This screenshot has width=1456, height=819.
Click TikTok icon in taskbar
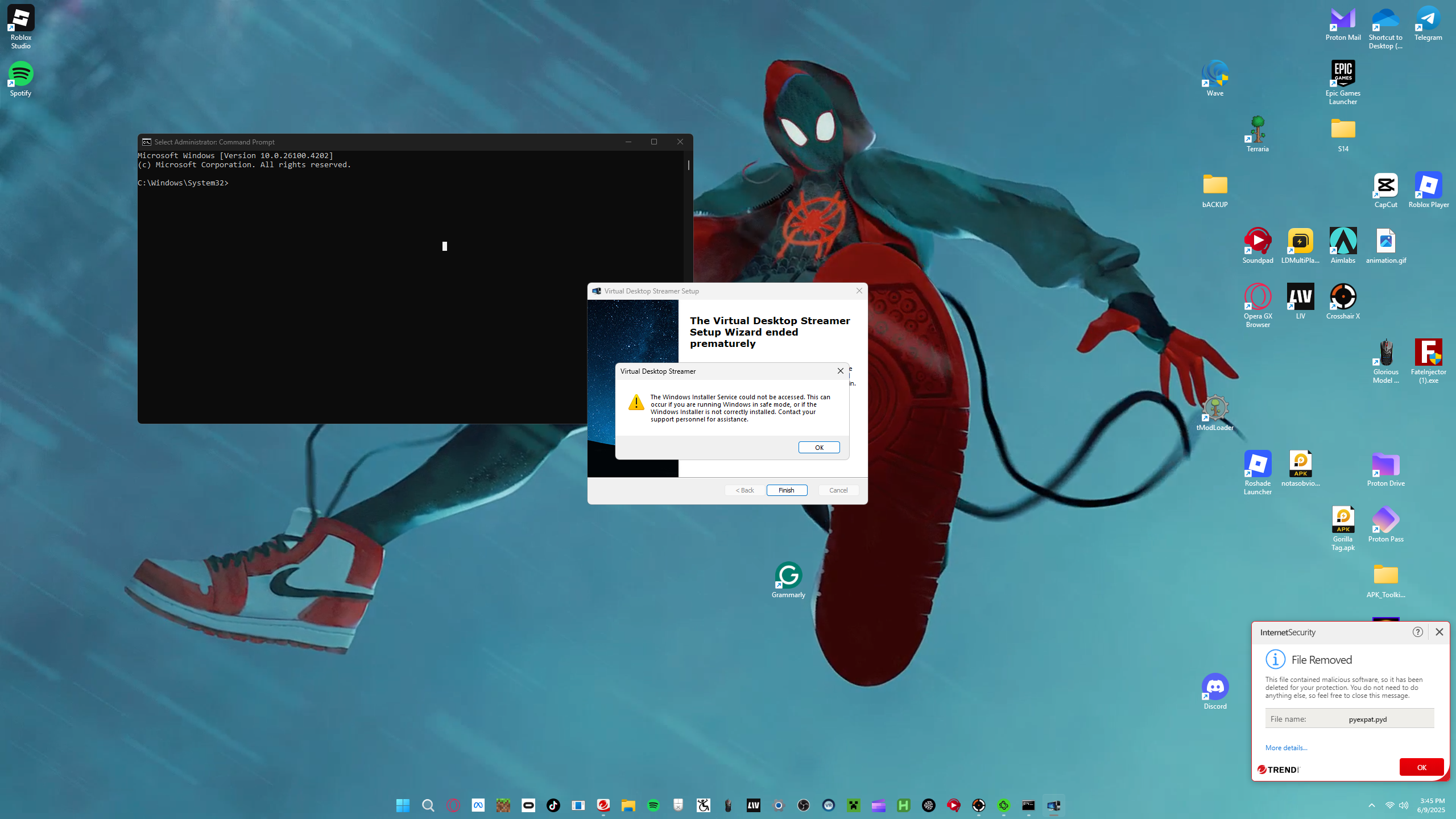pos(553,805)
